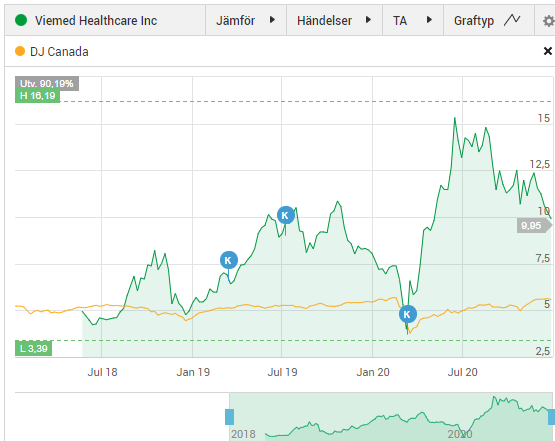Image resolution: width=555 pixels, height=441 pixels.
Task: Open the Graftyp chart type selector
Action: [488, 20]
